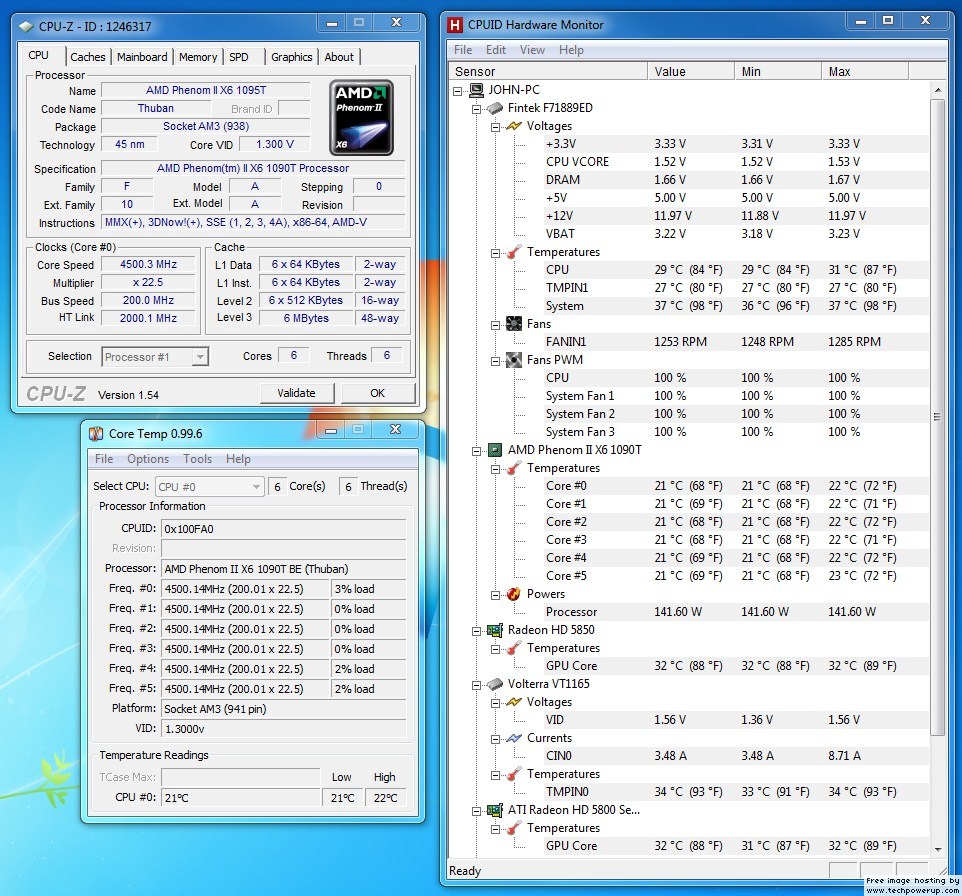Open the Processor #1 selection dropdown in CPU-Z
The image size is (962, 896).
[200, 357]
